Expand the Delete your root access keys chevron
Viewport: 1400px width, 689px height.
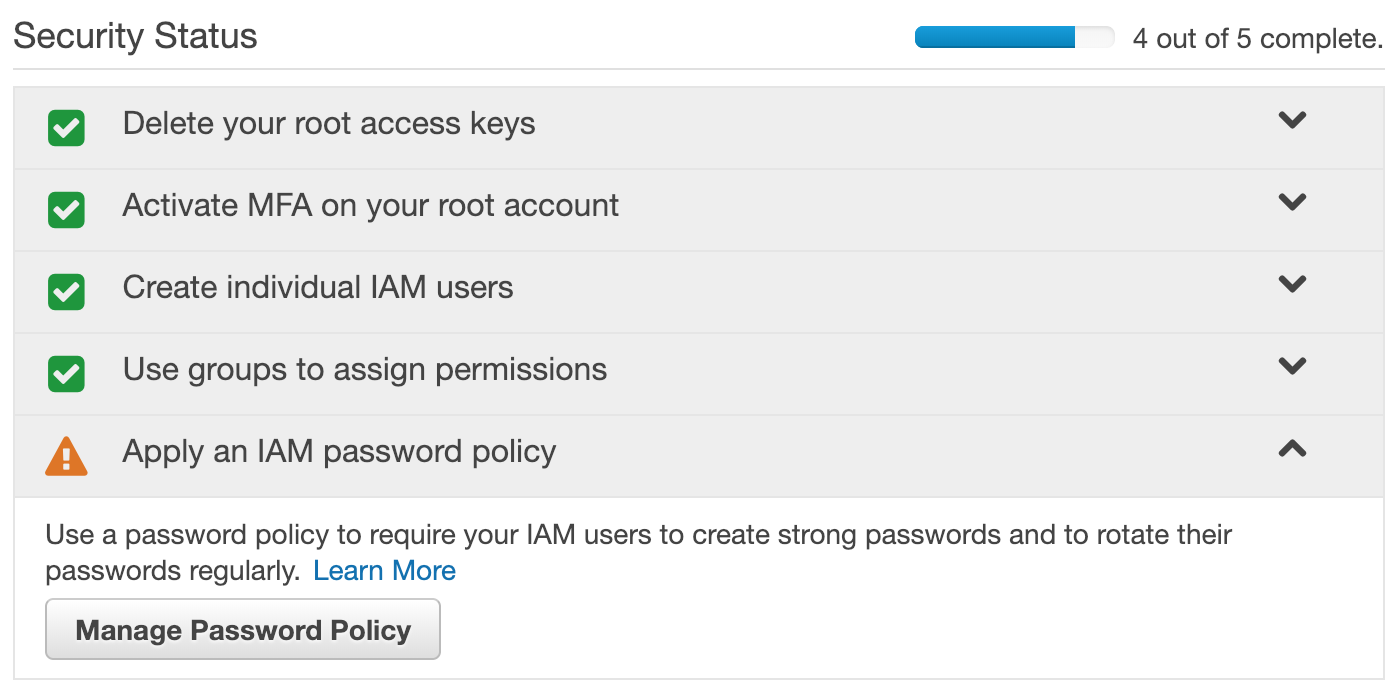(1292, 120)
